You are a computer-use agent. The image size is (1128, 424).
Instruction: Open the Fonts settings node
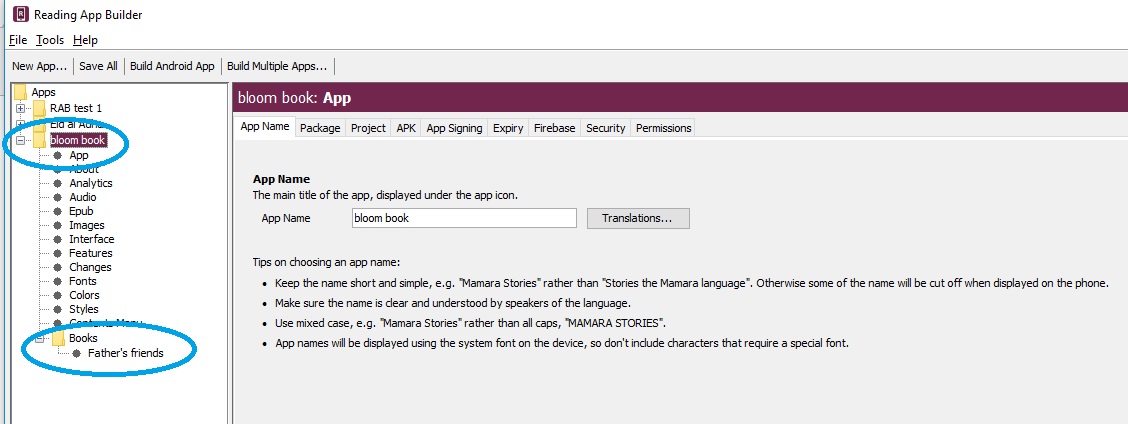[83, 281]
